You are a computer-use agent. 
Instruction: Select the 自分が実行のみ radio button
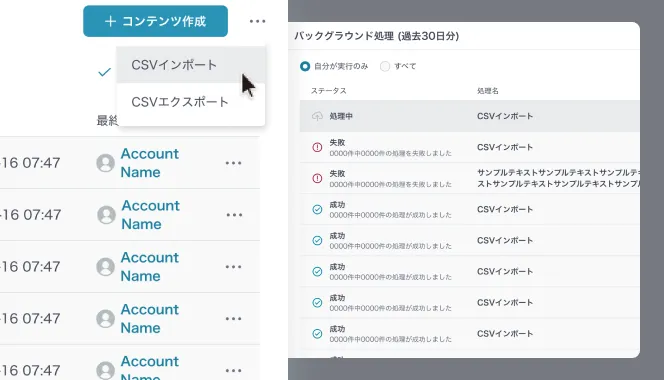coord(305,66)
